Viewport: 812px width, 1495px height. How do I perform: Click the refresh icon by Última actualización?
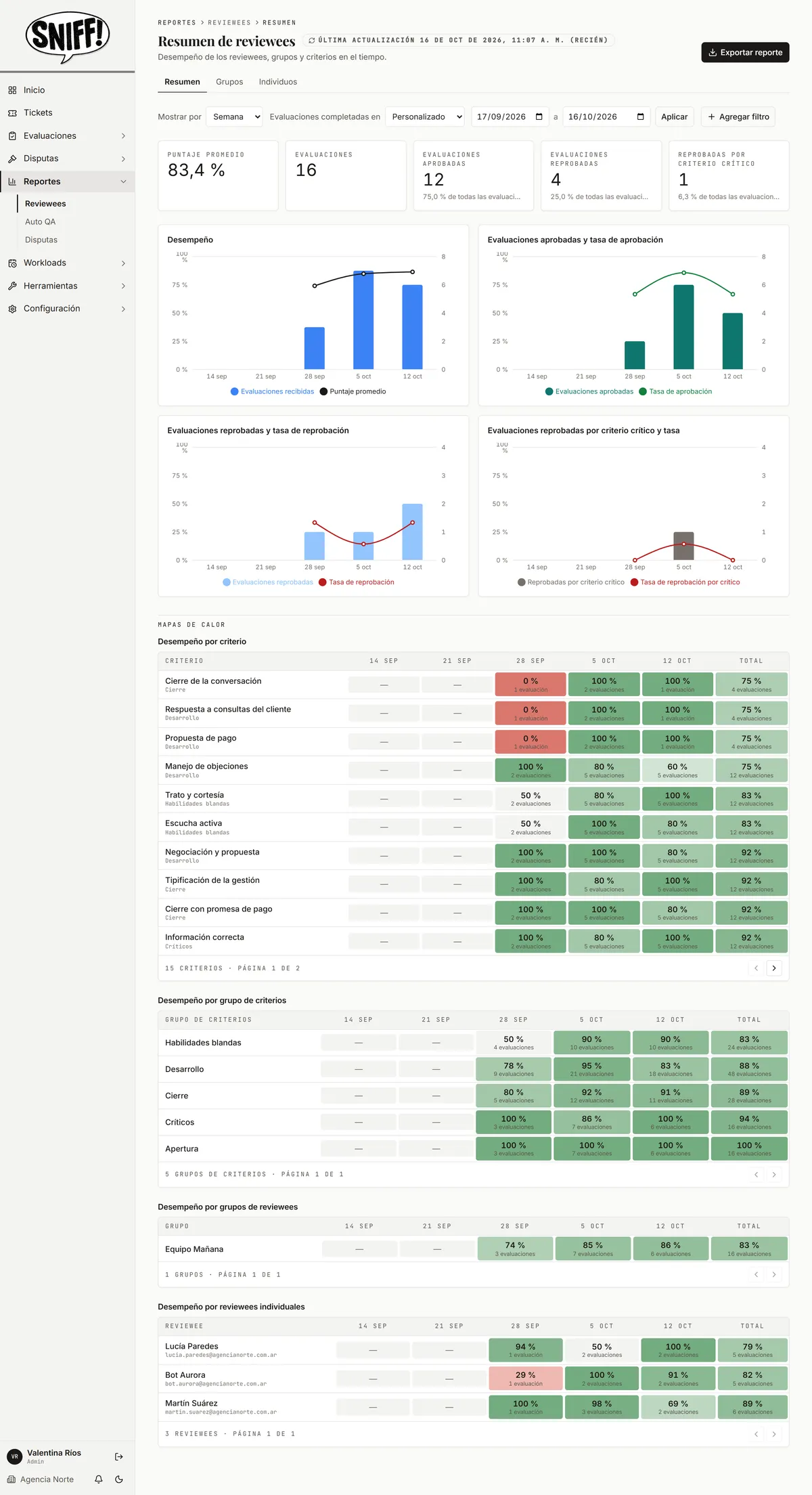tap(312, 41)
